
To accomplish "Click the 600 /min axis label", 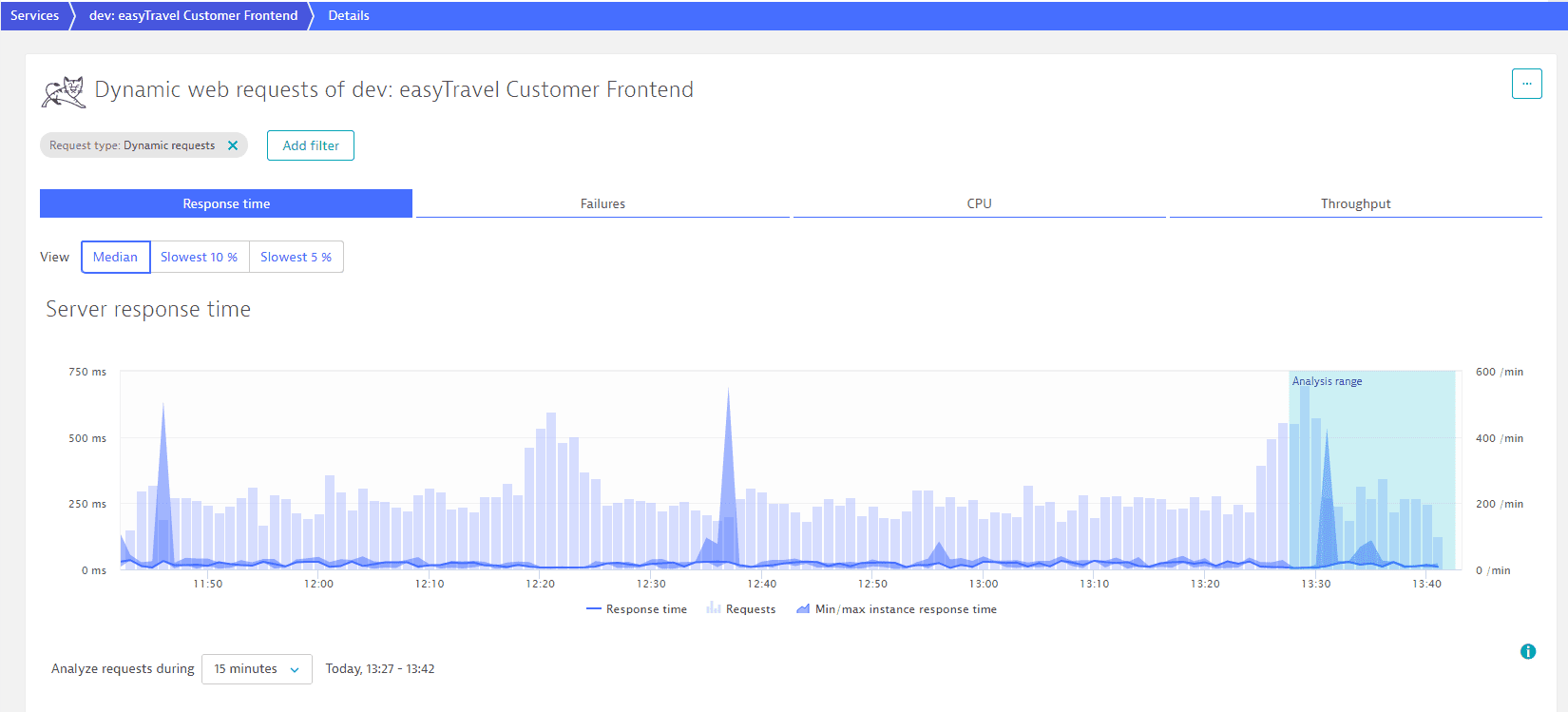I will click(1500, 372).
